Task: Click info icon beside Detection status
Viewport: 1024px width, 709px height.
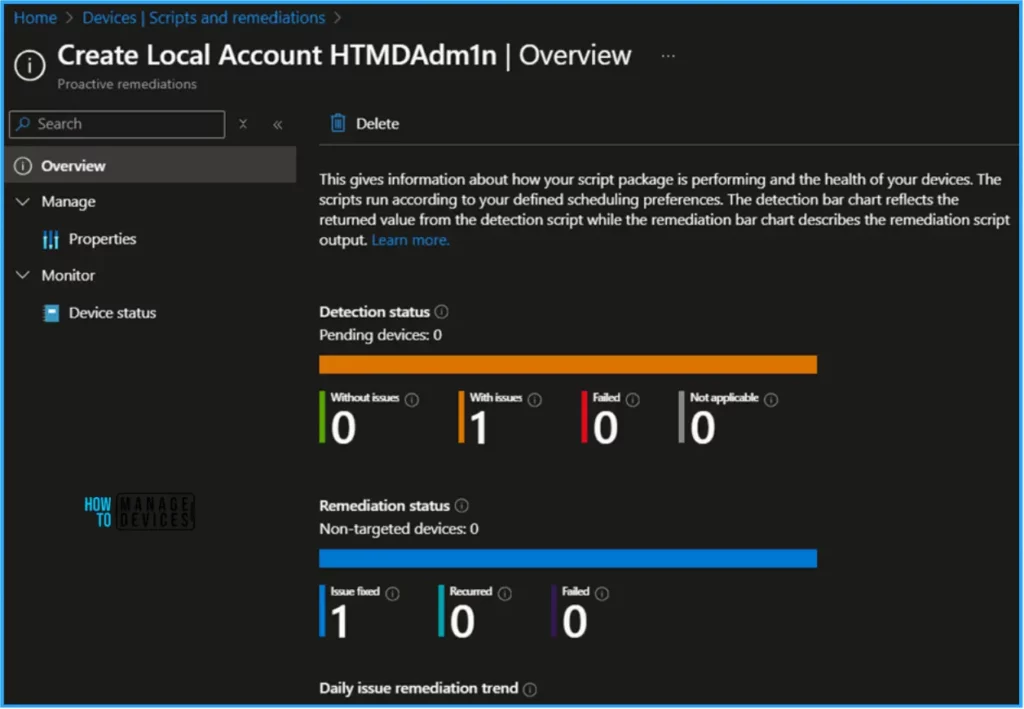Action: (441, 311)
